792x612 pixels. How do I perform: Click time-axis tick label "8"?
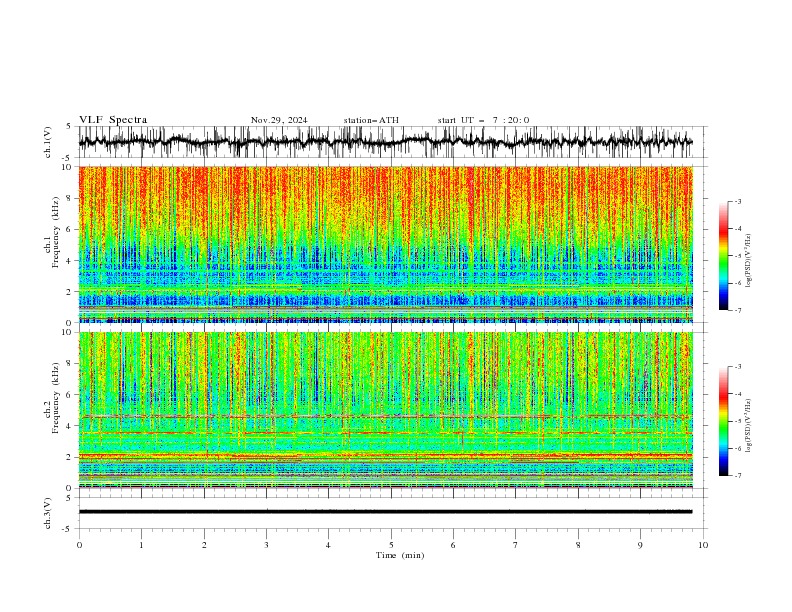pyautogui.click(x=578, y=545)
